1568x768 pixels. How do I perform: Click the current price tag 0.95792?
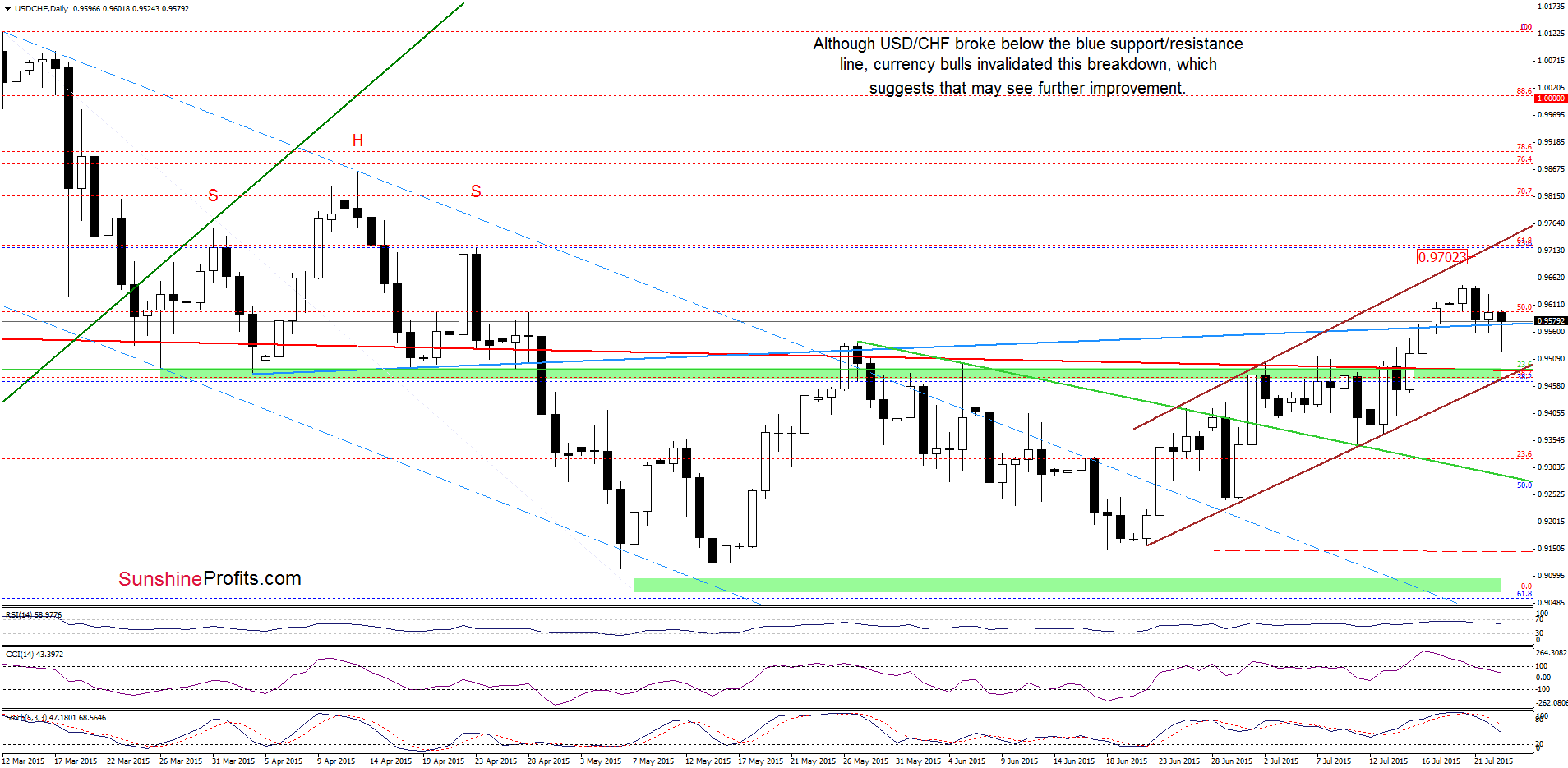1551,321
